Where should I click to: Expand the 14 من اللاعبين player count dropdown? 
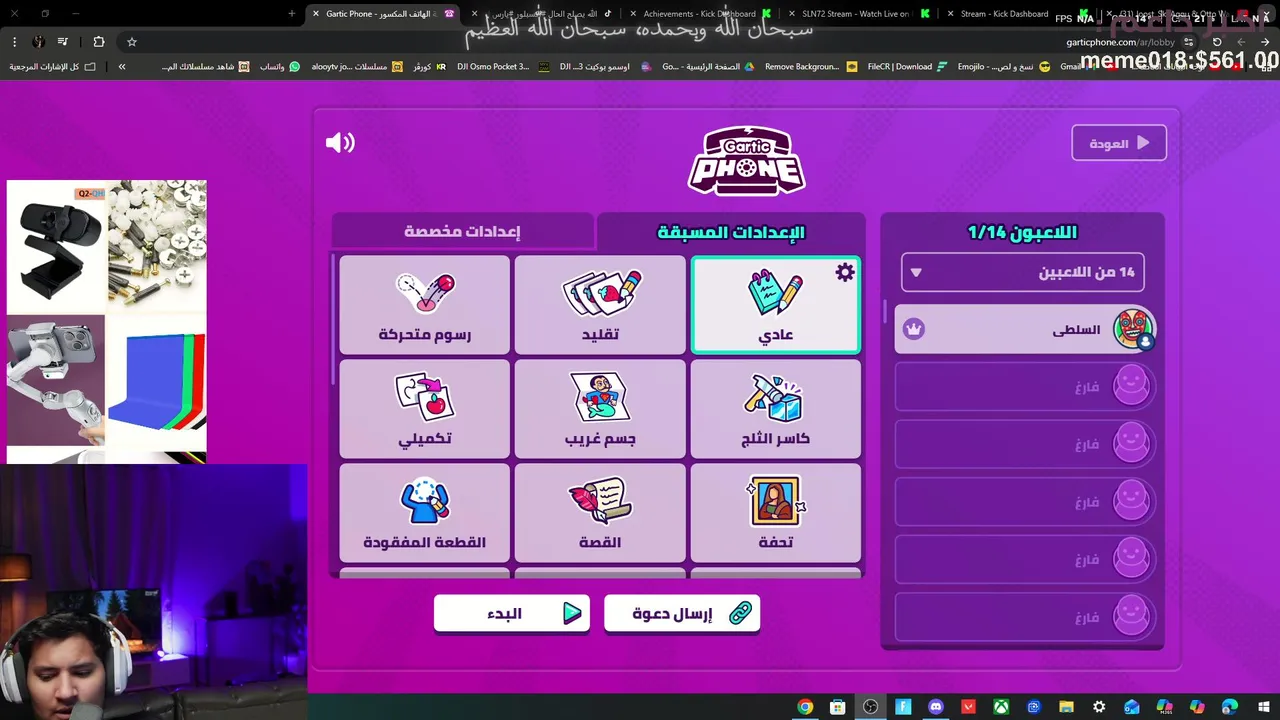point(1023,272)
